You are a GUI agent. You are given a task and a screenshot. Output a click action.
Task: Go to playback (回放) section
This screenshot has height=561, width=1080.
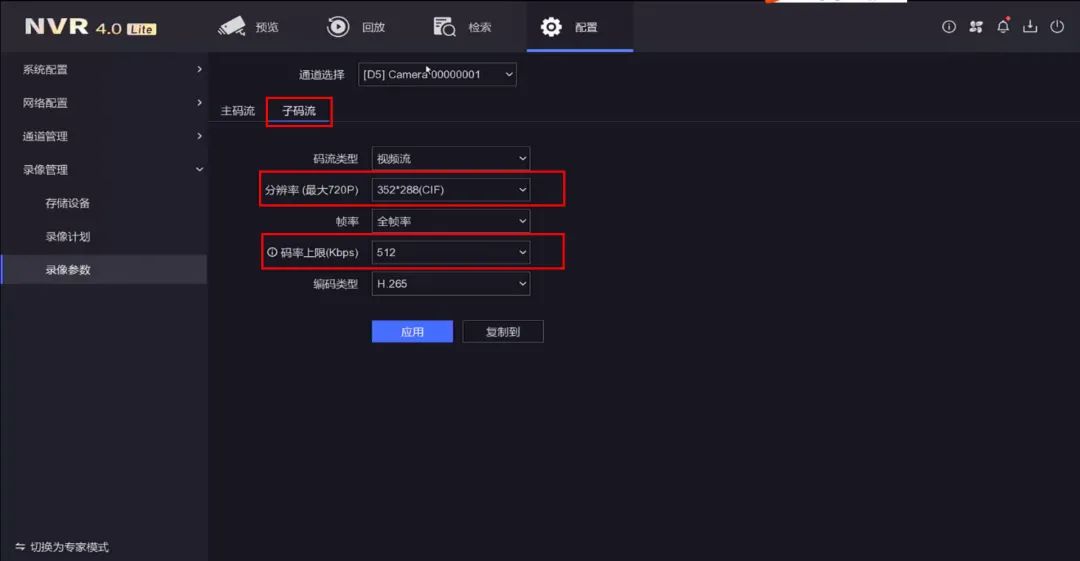pyautogui.click(x=356, y=27)
